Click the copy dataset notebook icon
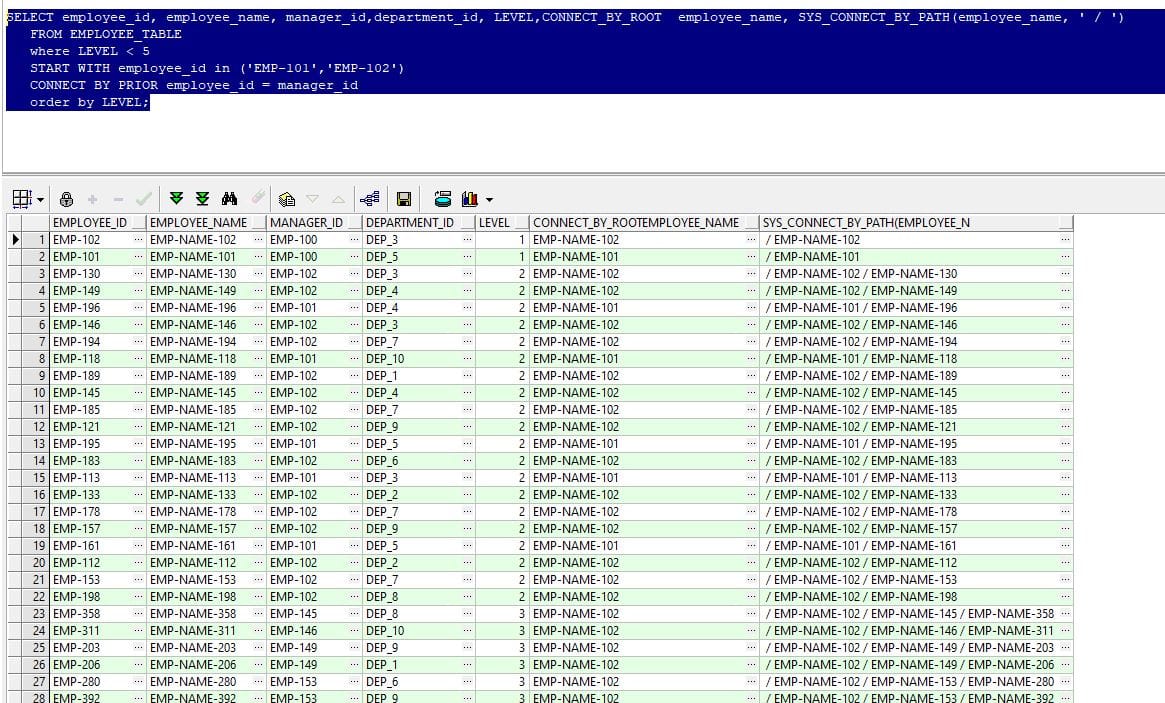Image resolution: width=1165 pixels, height=703 pixels. (287, 198)
